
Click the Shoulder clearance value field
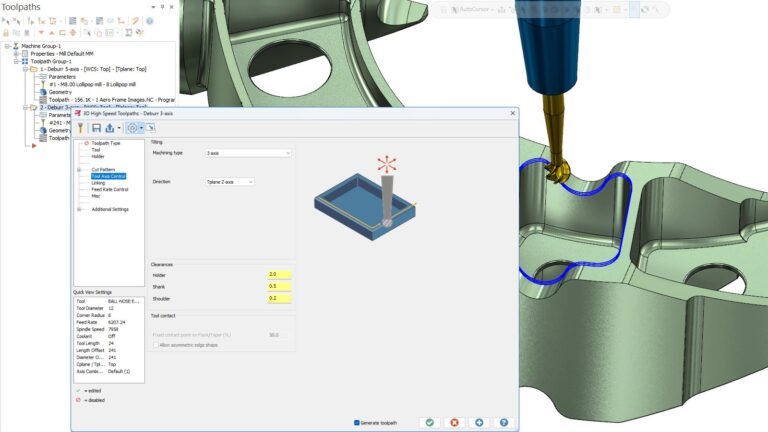278,297
